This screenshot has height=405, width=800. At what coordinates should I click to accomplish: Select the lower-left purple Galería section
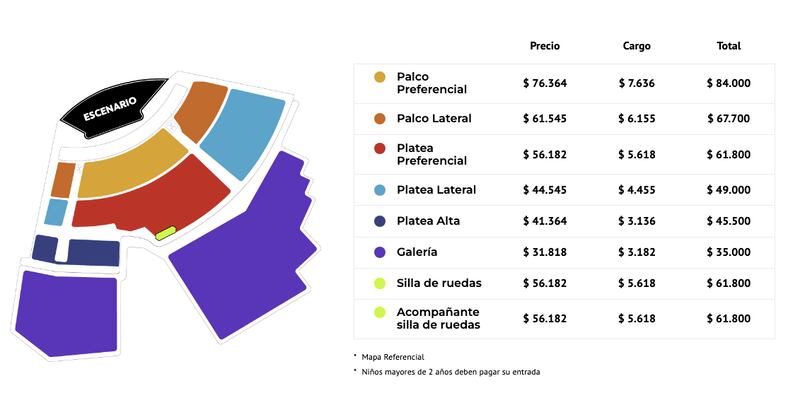66,312
